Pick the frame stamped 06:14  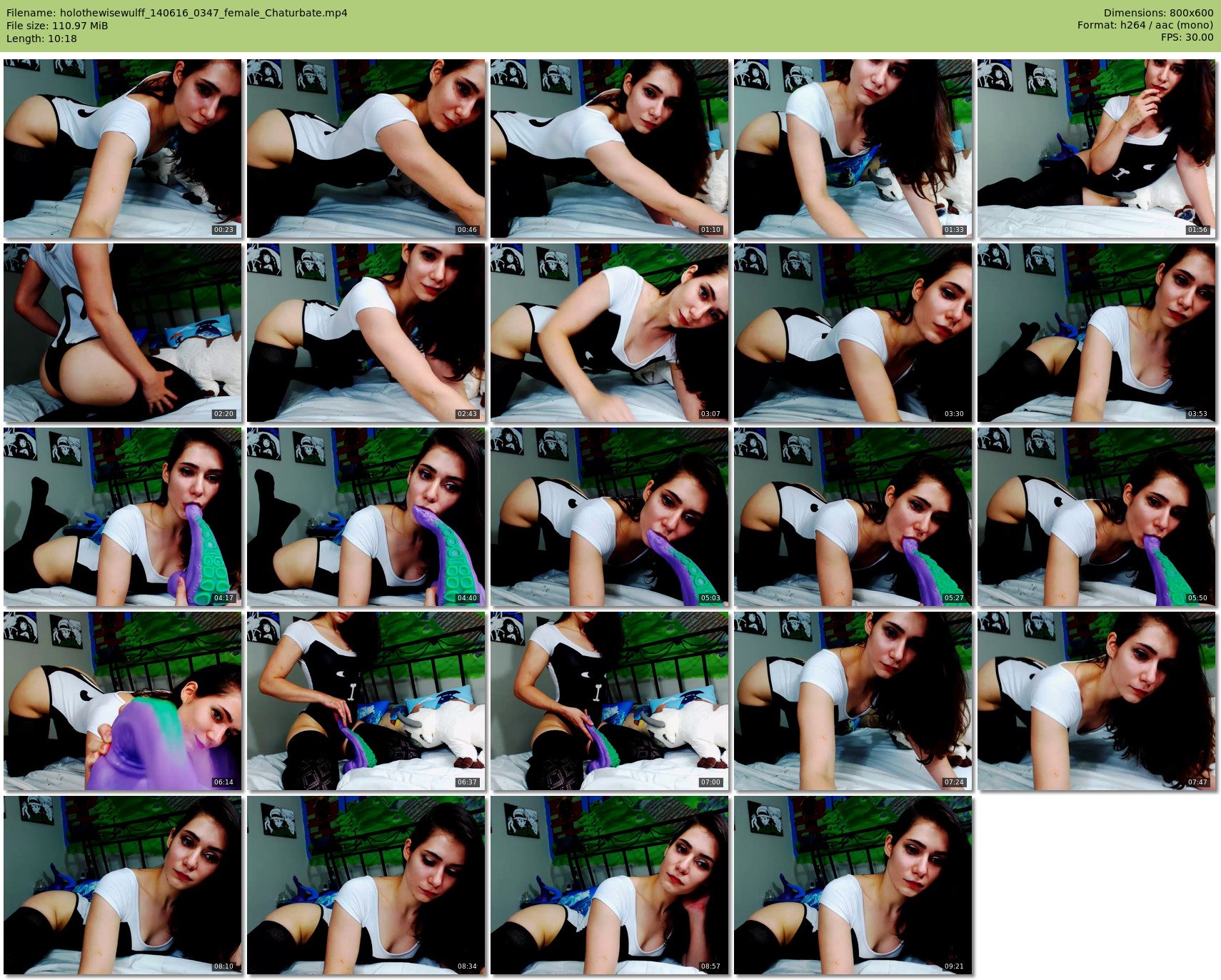122,700
